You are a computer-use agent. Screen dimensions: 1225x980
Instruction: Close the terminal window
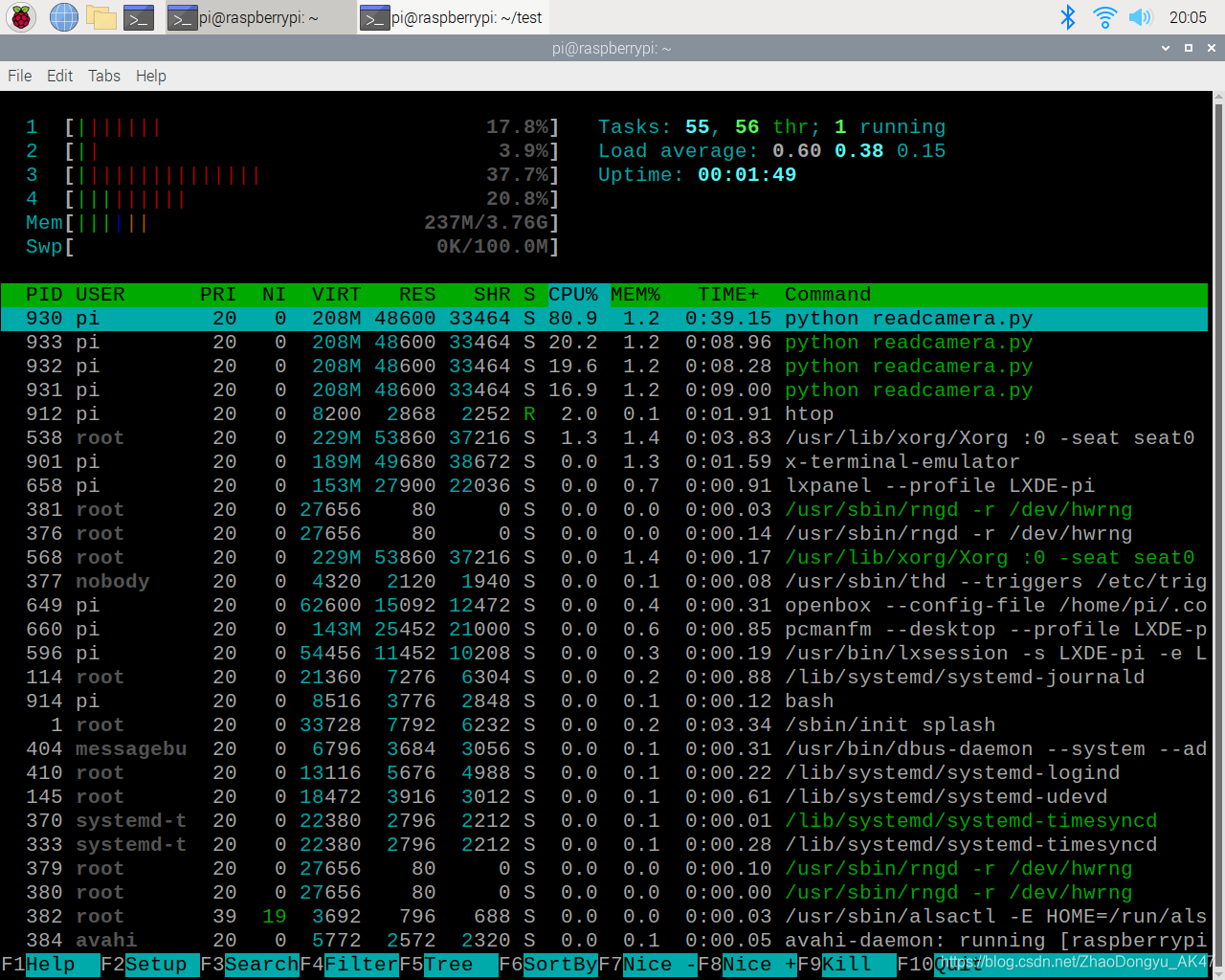(1212, 48)
